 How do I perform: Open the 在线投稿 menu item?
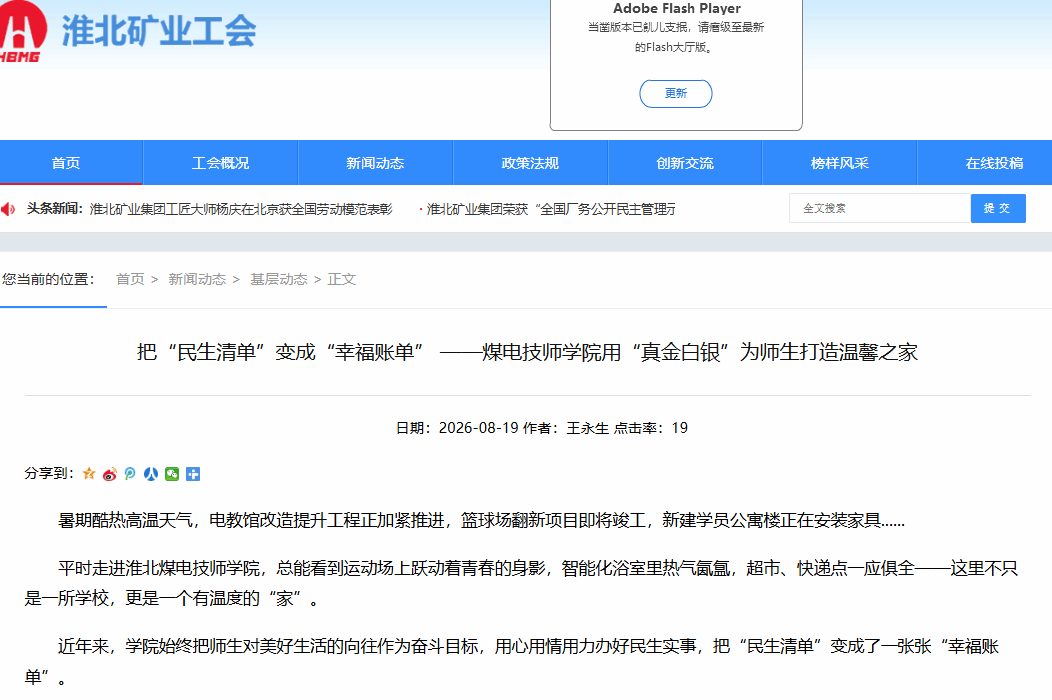coord(994,163)
